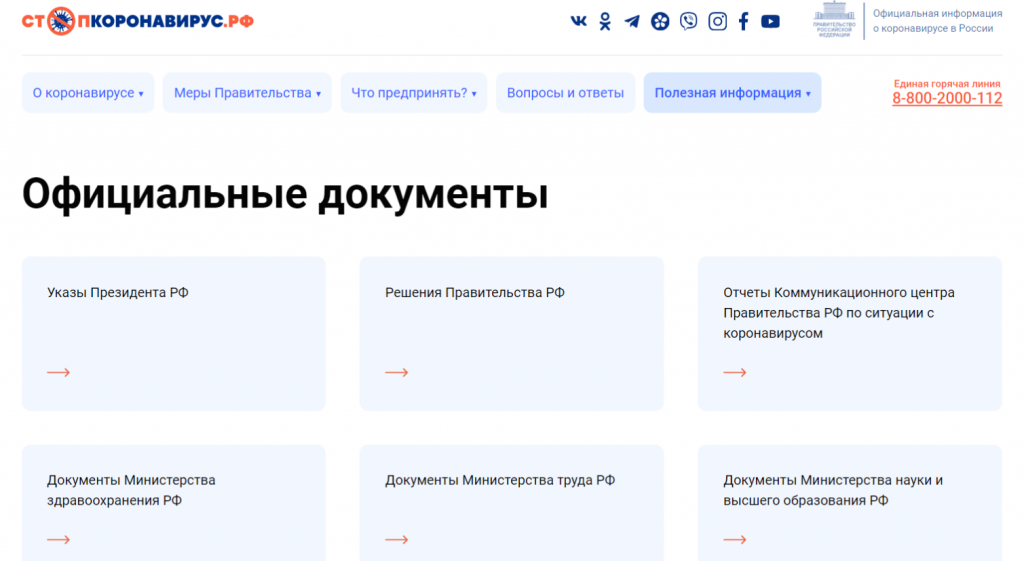Open «Решения Правительства РФ» card
The image size is (1024, 561).
[511, 333]
